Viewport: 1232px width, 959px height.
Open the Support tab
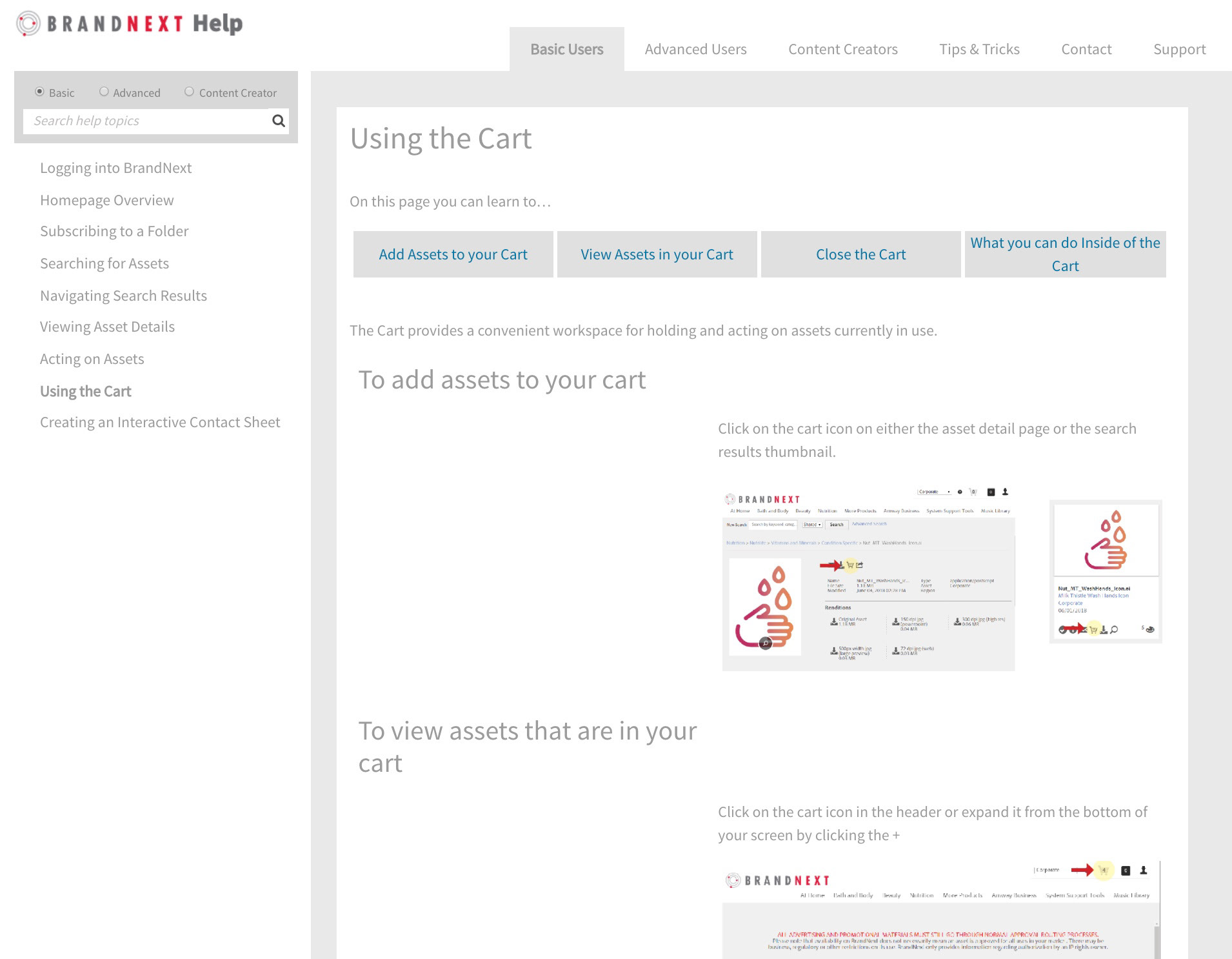pyautogui.click(x=1179, y=49)
